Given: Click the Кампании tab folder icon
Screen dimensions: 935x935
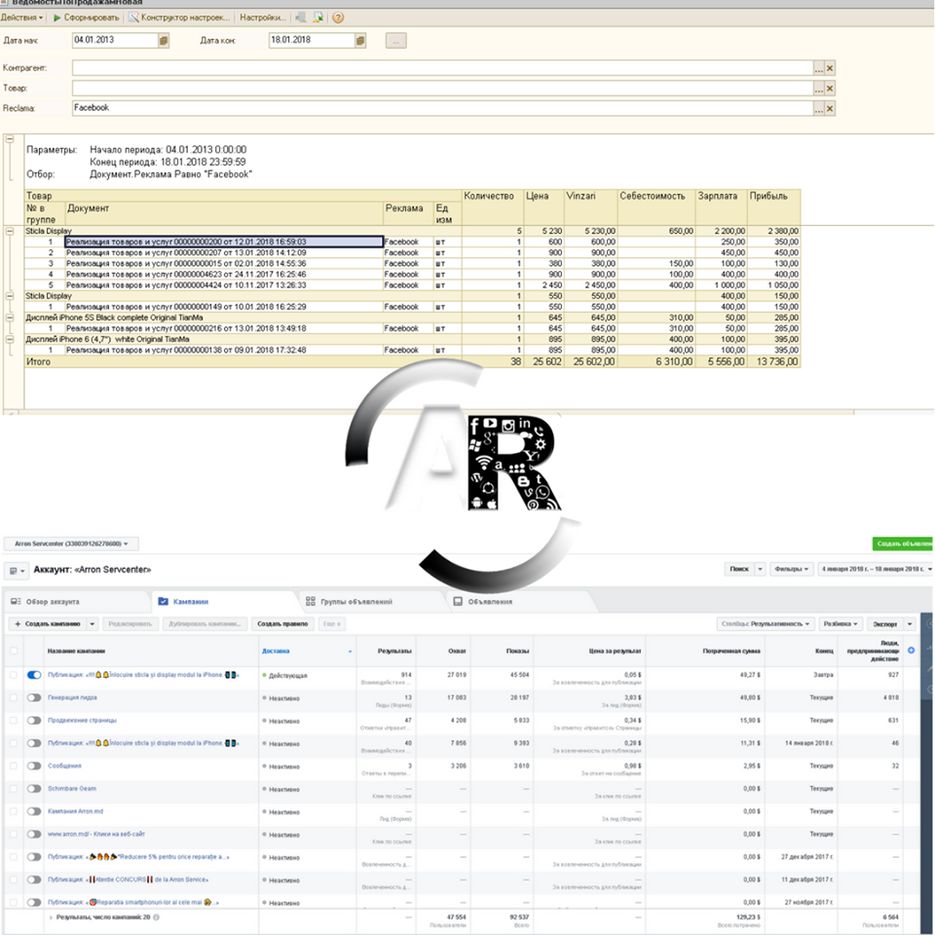Looking at the screenshot, I should 163,602.
